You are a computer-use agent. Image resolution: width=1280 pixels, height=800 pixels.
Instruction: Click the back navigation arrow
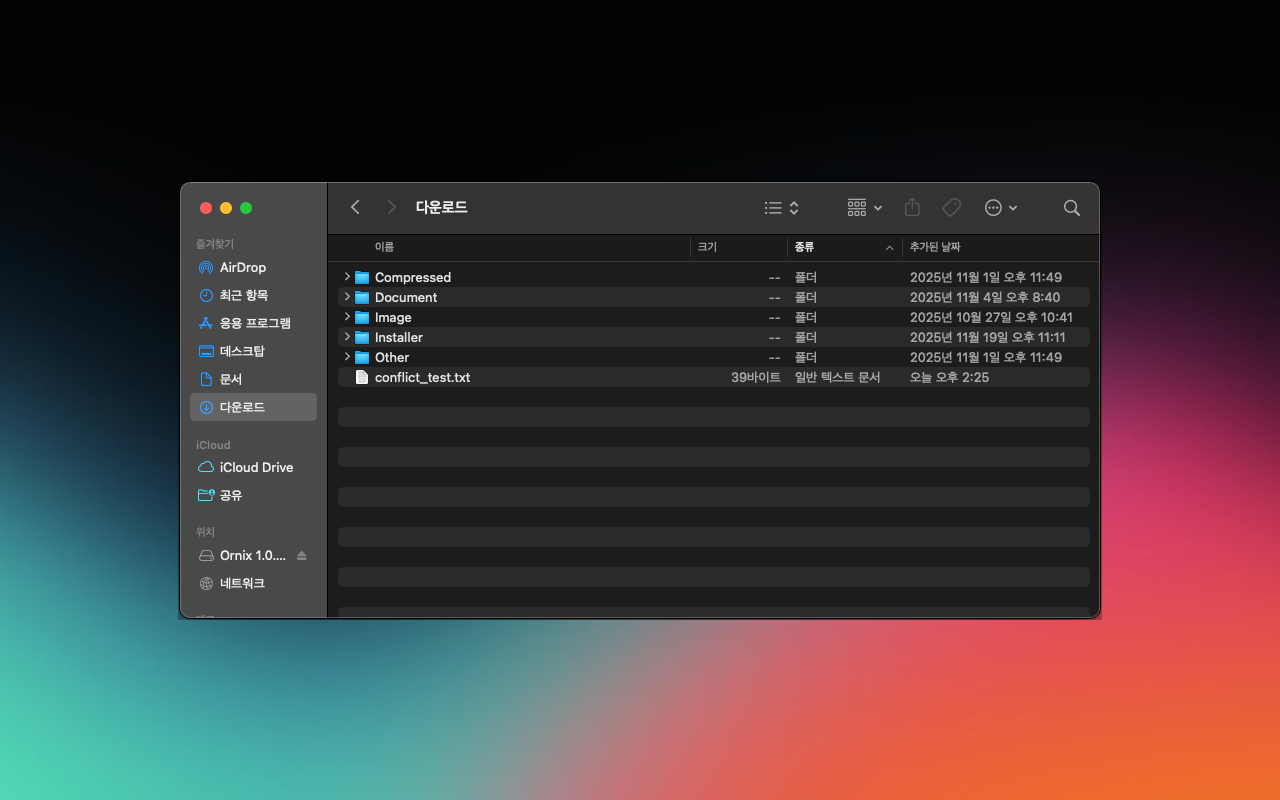(355, 207)
